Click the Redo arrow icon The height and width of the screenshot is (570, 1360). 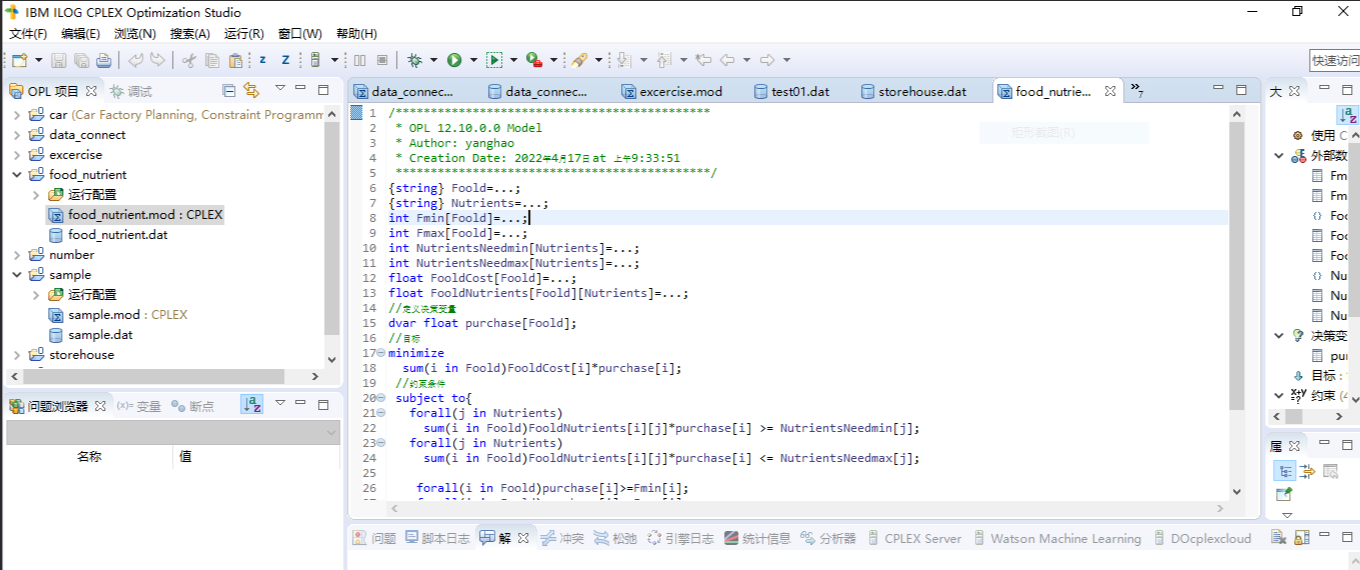(157, 60)
